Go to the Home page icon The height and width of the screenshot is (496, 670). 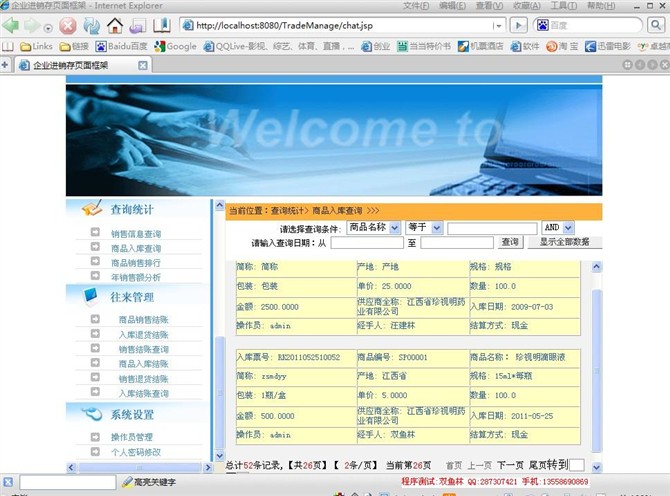coord(115,26)
